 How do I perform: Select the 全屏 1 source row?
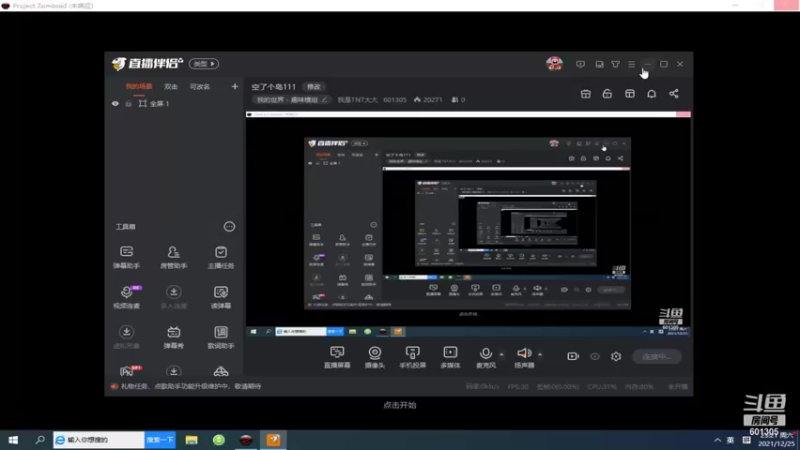pos(173,104)
